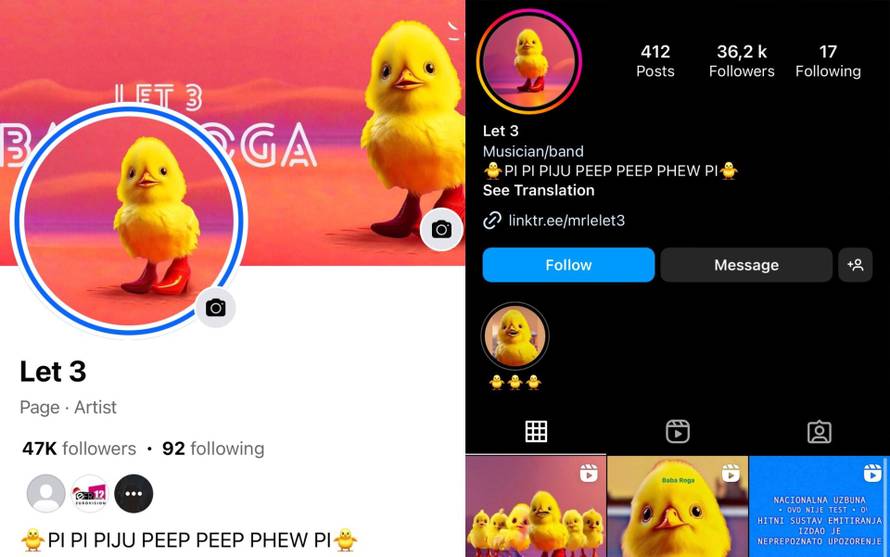Click the 47K followers count
Screen dimensions: 890x557
click(x=79, y=449)
